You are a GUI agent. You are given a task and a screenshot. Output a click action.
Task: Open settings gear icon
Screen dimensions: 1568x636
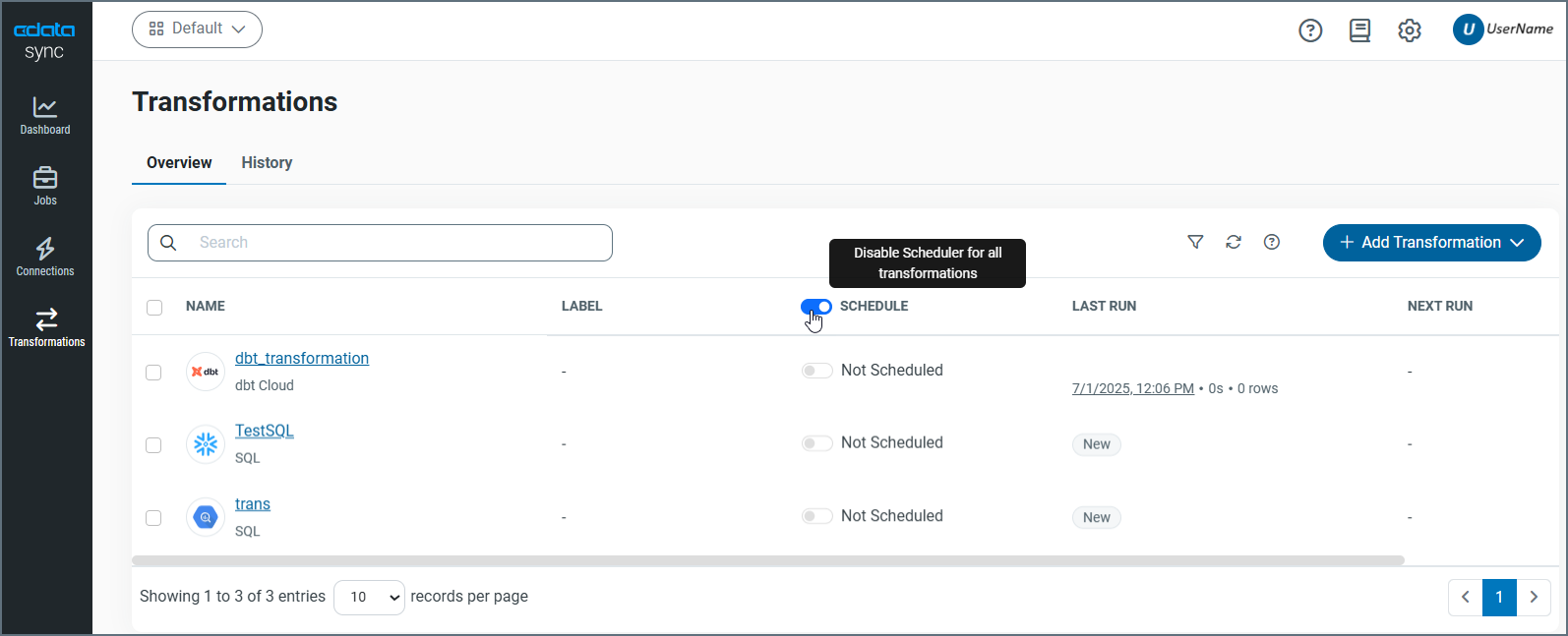tap(1410, 30)
